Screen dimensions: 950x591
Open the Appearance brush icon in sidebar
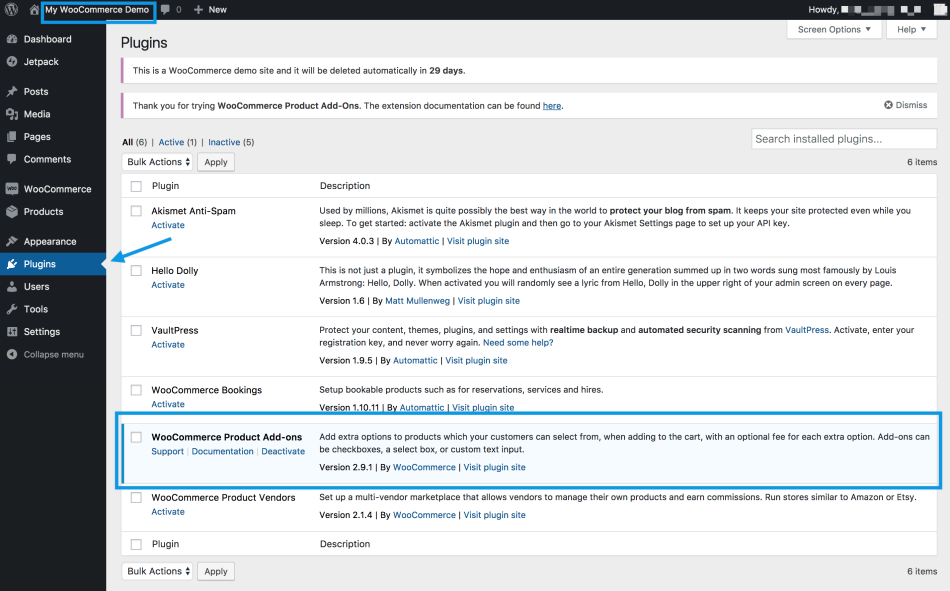click(x=12, y=241)
